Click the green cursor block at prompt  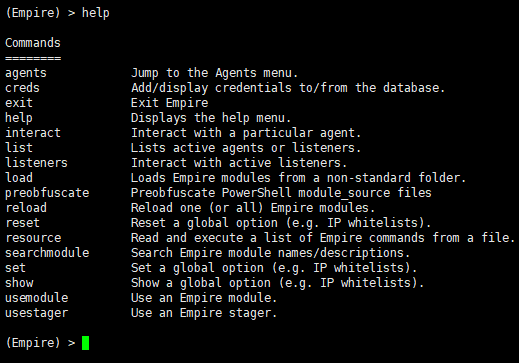[x=85, y=343]
